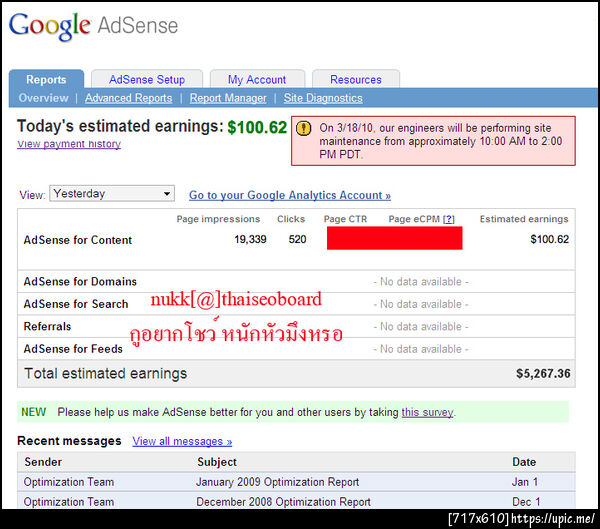
Task: Open January 2009 Optimization Report message
Action: (x=277, y=482)
